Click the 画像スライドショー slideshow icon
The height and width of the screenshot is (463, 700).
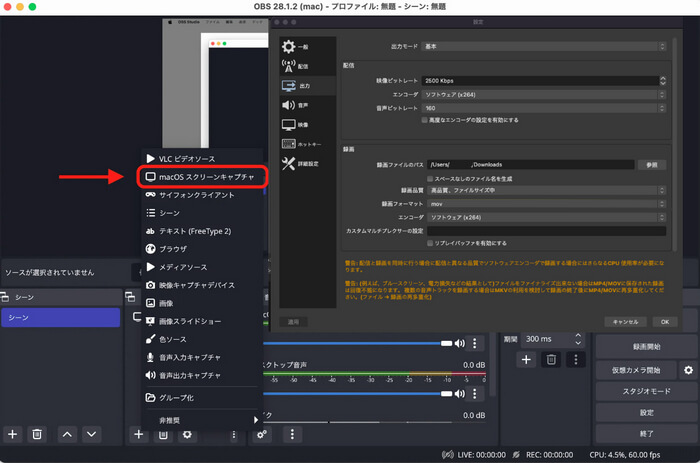[x=150, y=321]
